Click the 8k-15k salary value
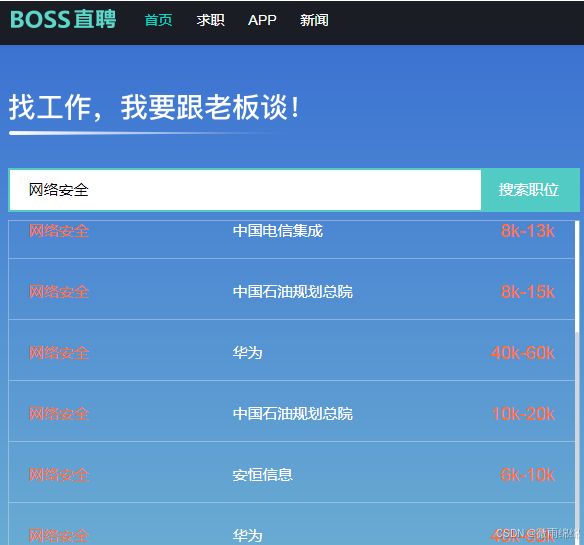The height and width of the screenshot is (545, 584). point(528,292)
